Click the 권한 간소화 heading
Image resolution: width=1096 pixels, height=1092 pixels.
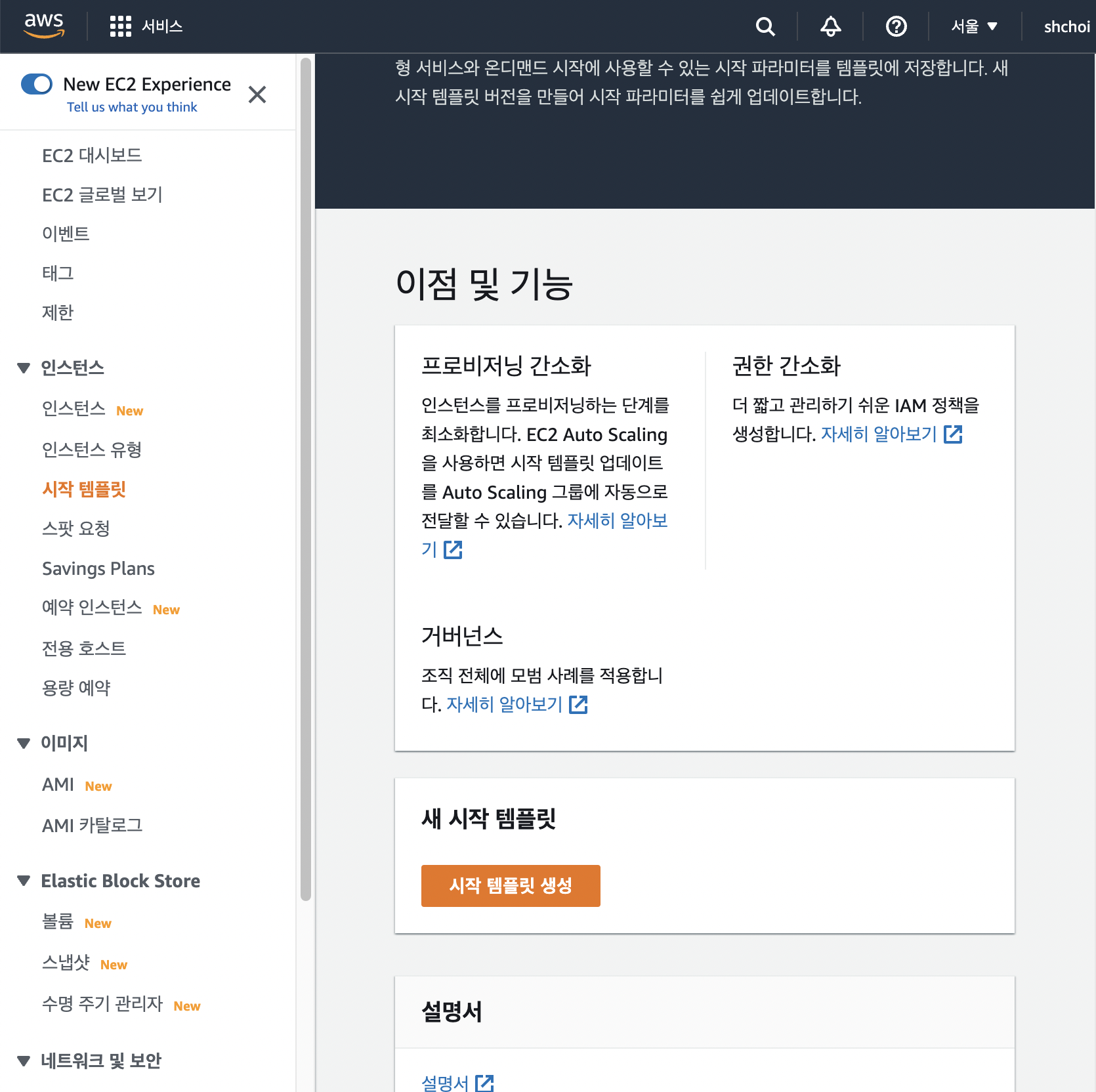click(x=786, y=366)
